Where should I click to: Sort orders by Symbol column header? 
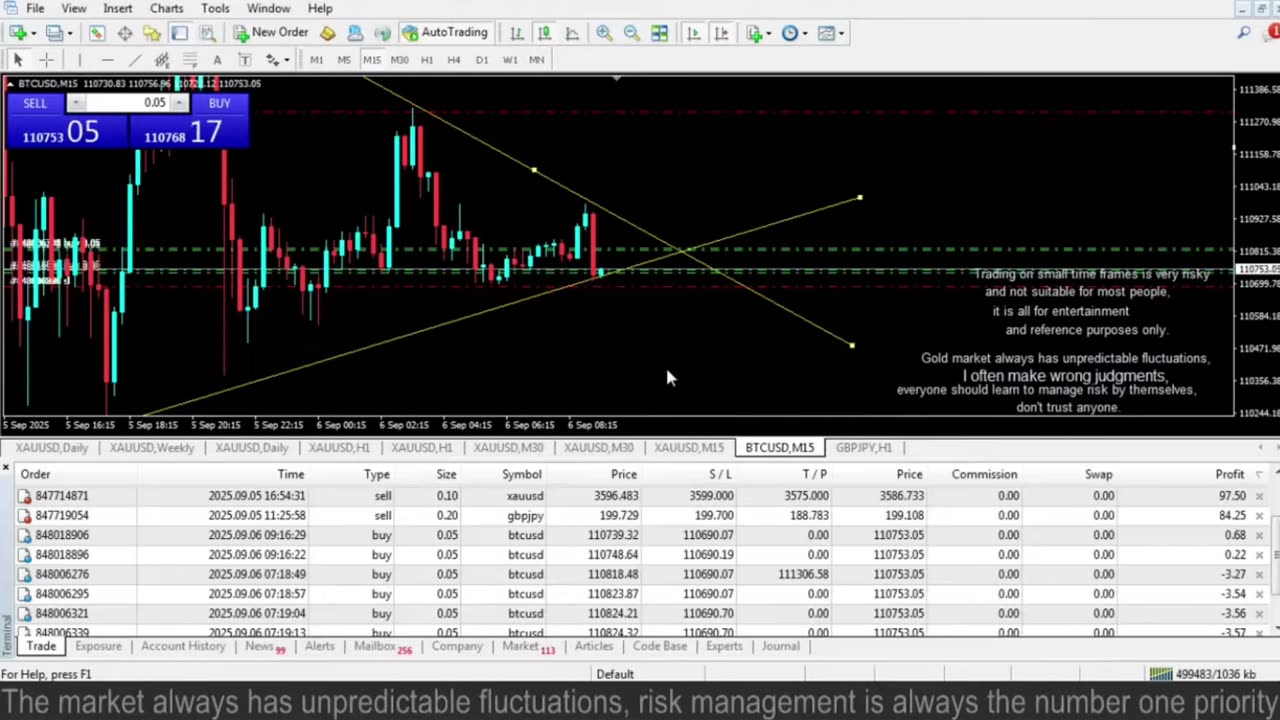(x=521, y=474)
